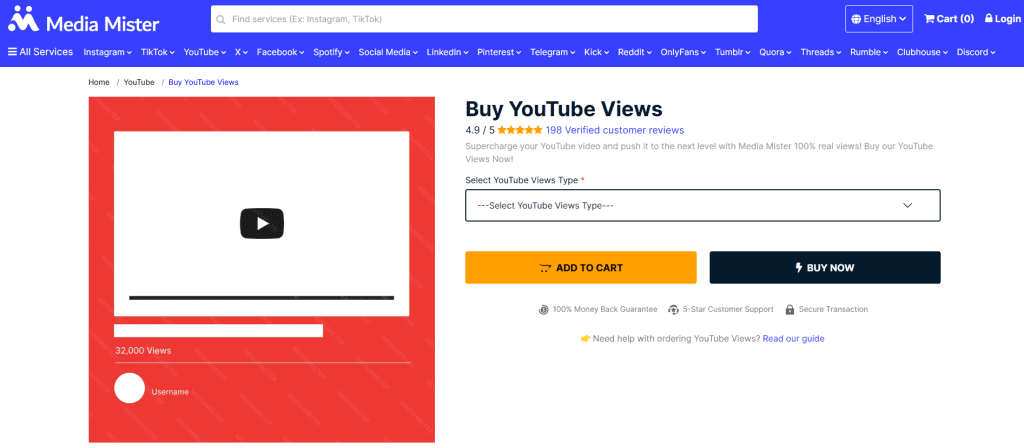Go to Login page

pos(1002,19)
